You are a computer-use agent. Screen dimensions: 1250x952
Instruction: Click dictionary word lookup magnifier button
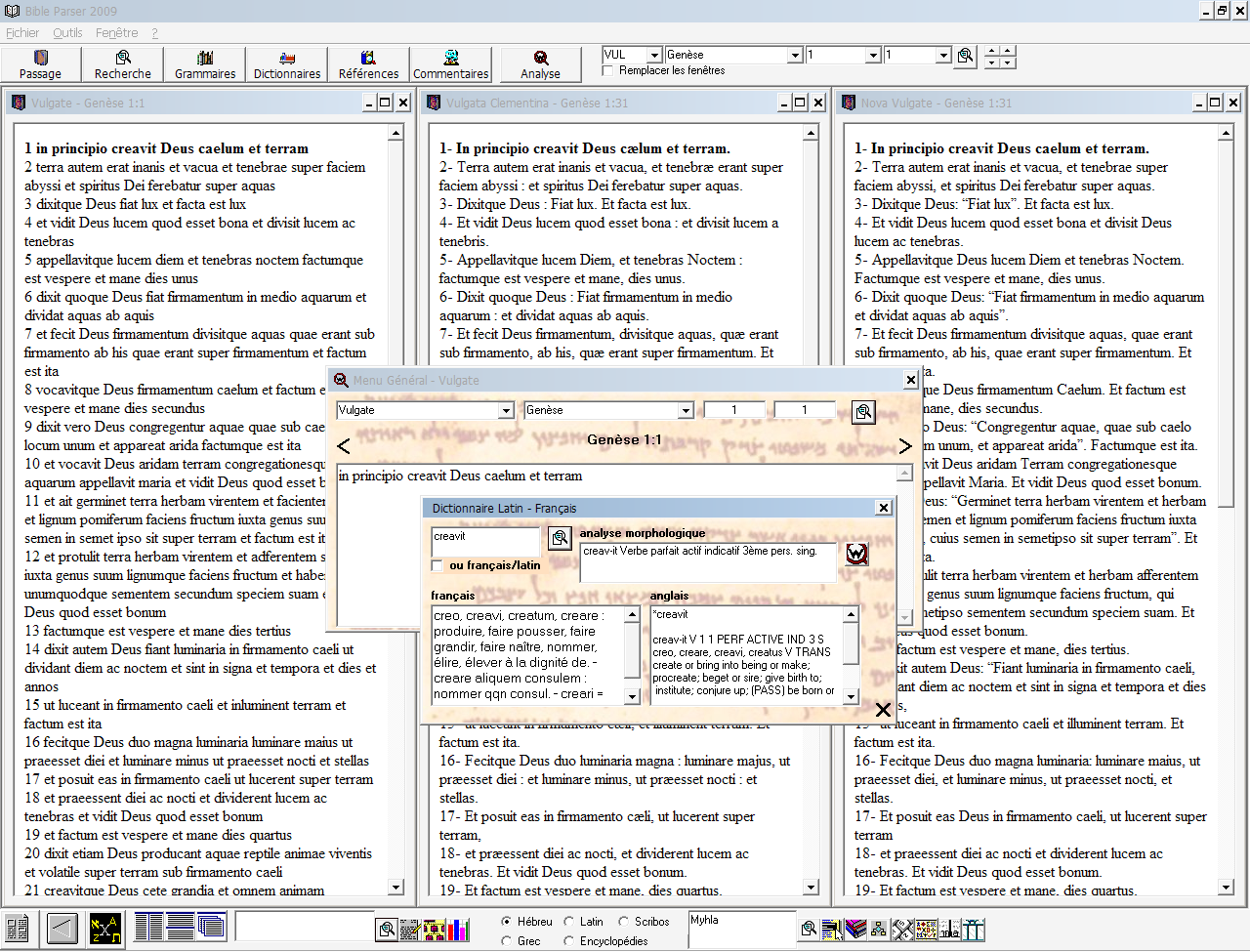point(560,538)
